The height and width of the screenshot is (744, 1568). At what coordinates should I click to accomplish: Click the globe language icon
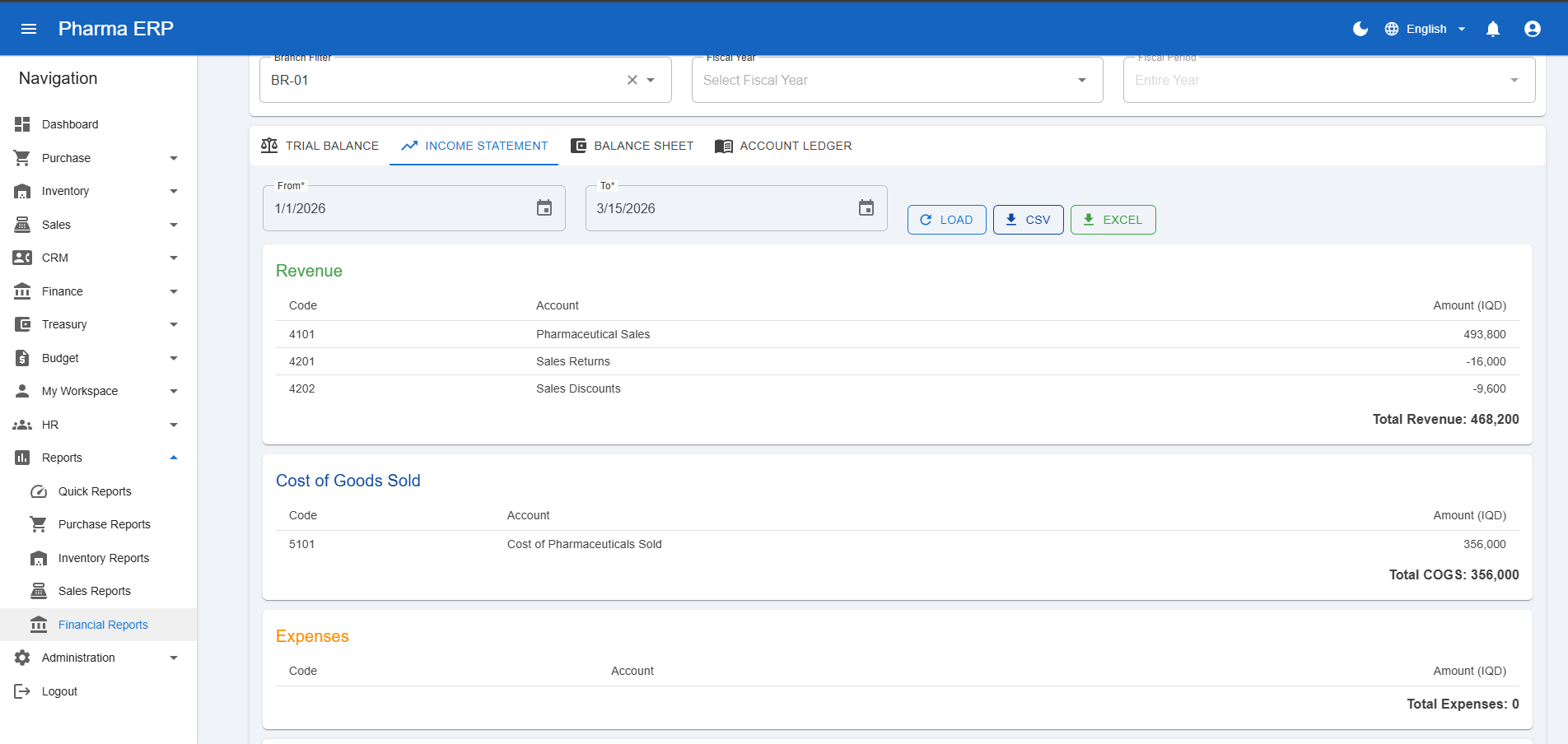pyautogui.click(x=1390, y=28)
